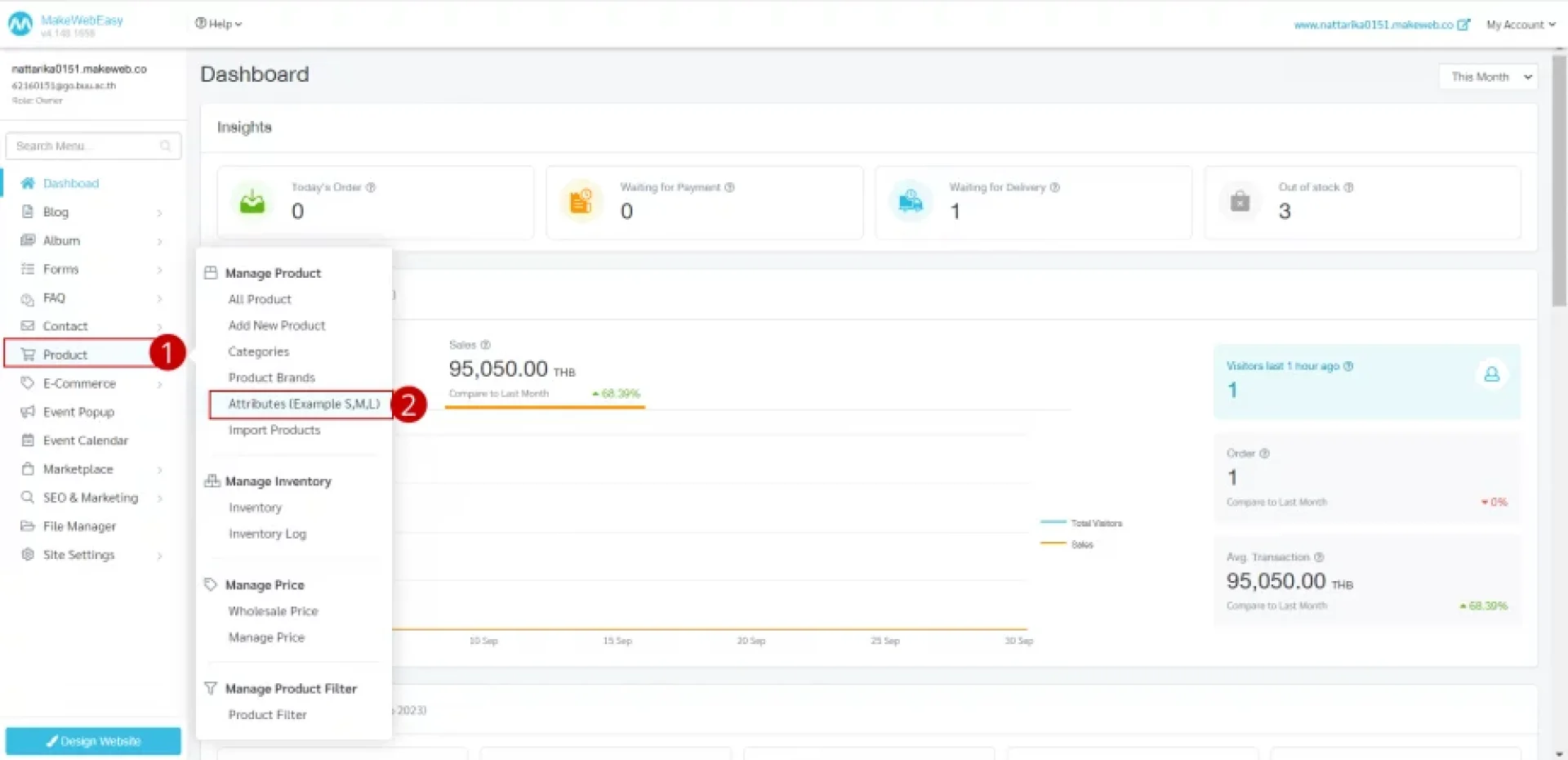Click the visitors user icon
The height and width of the screenshot is (760, 1568).
(x=1491, y=374)
